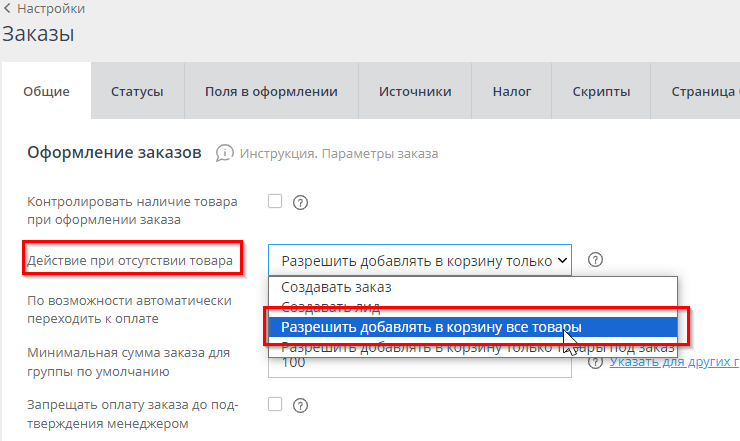Viewport: 740px width, 441px height.
Task: Click help icon next to minimum order amount field
Action: coord(596,362)
